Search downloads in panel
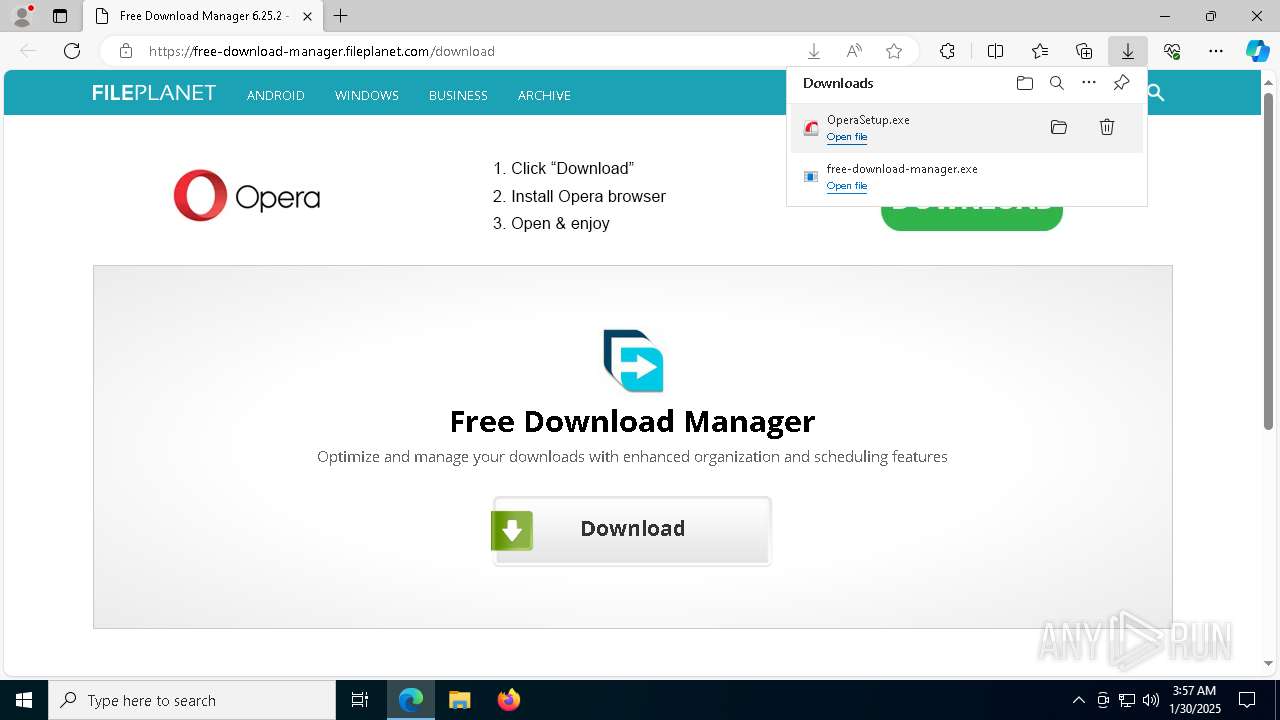The image size is (1280, 720). tap(1056, 83)
